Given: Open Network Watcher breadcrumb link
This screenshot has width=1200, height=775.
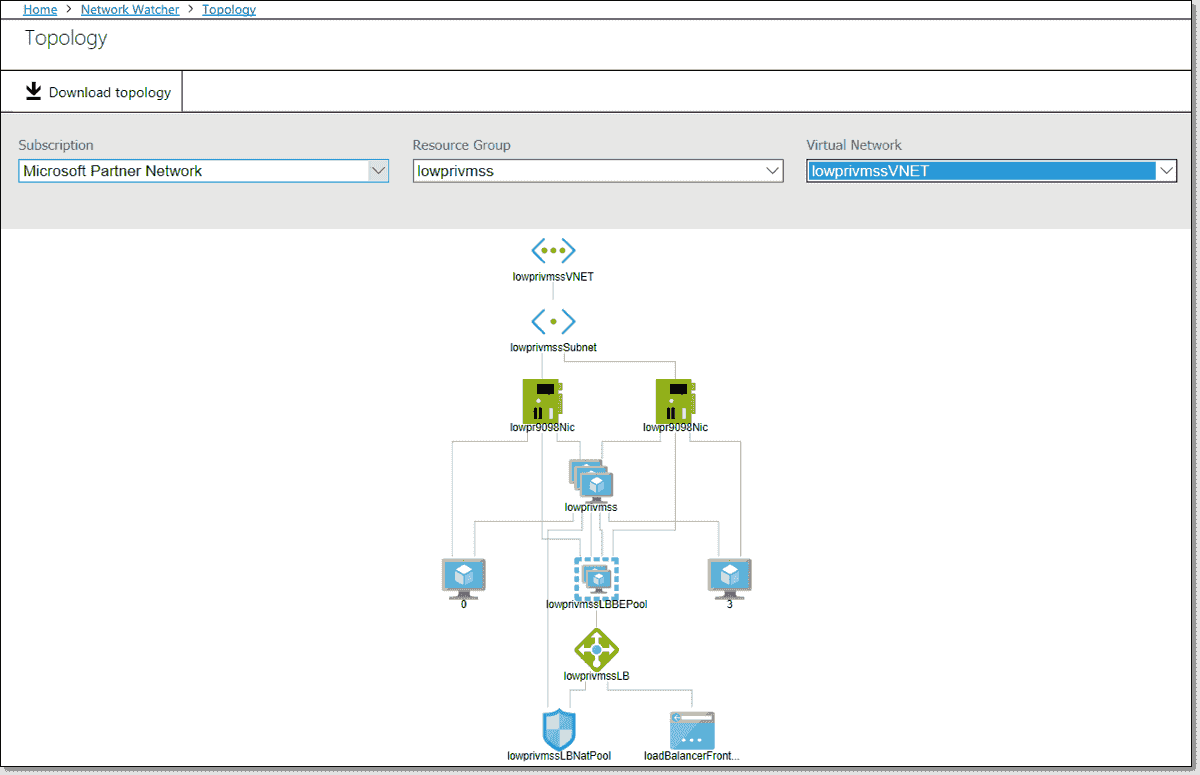Looking at the screenshot, I should coord(130,9).
